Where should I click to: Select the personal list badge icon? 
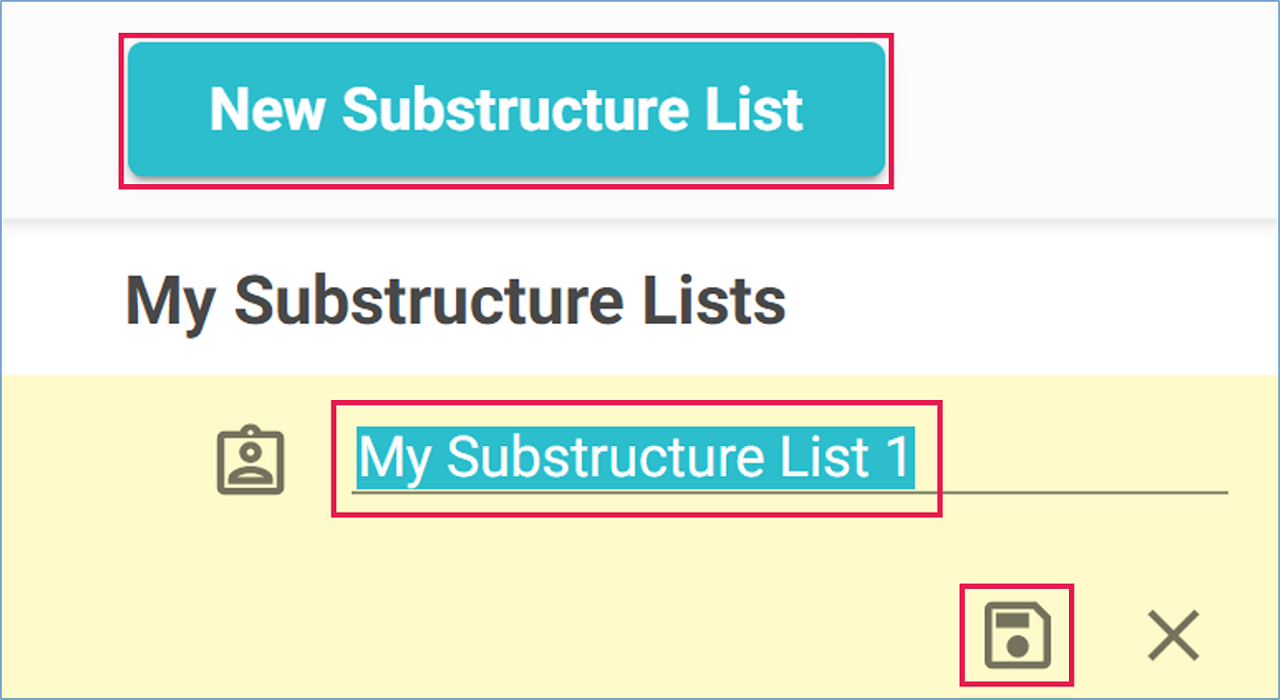pyautogui.click(x=251, y=461)
